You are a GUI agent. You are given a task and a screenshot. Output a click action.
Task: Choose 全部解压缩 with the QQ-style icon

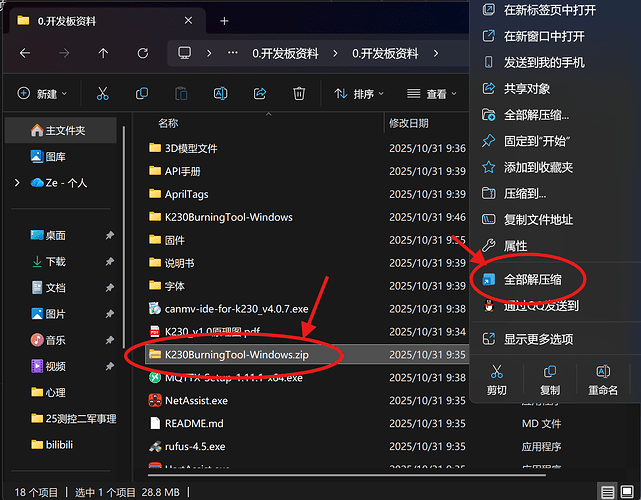tap(531, 279)
